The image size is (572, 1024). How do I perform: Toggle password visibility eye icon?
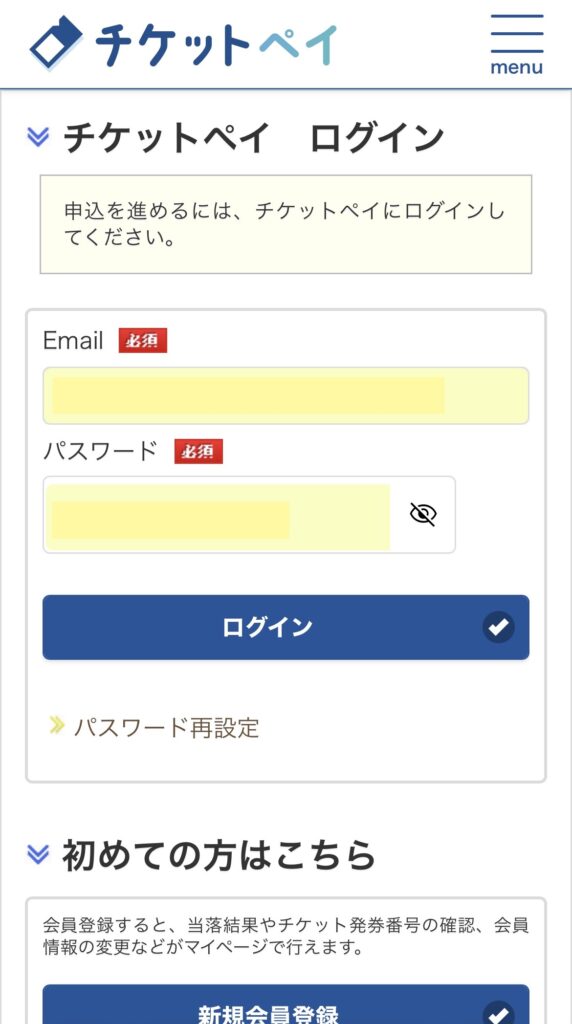(x=423, y=515)
